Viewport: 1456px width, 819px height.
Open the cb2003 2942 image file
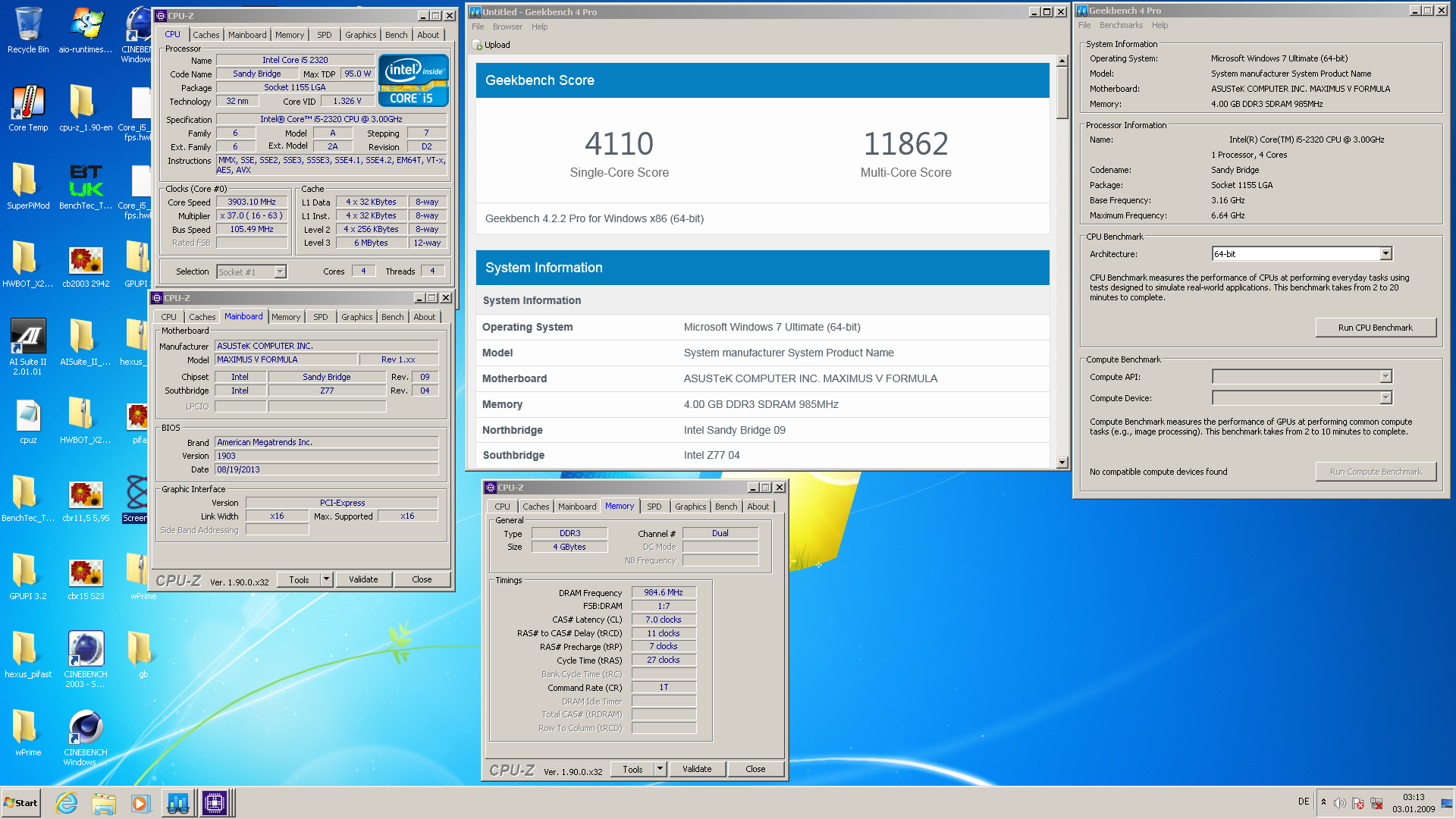[x=86, y=265]
